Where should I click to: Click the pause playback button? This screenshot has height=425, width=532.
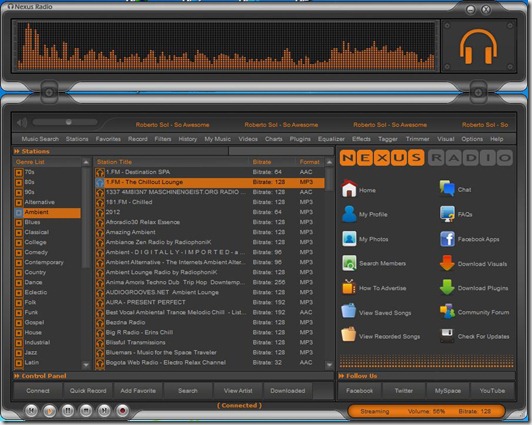68,411
